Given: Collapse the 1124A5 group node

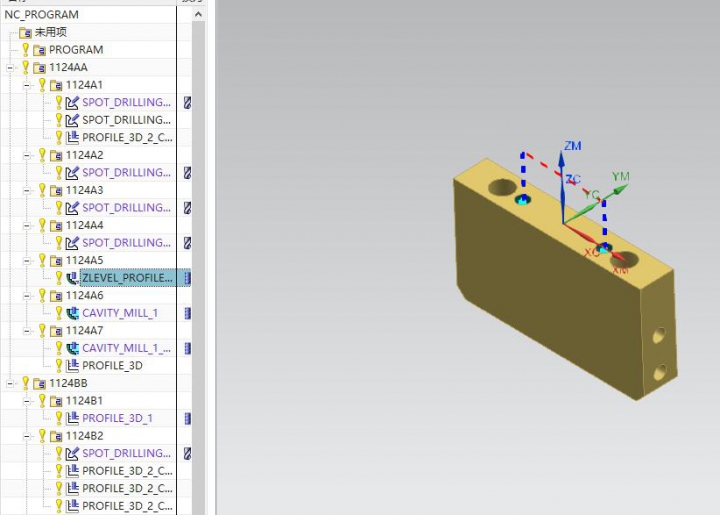Looking at the screenshot, I should pyautogui.click(x=27, y=260).
